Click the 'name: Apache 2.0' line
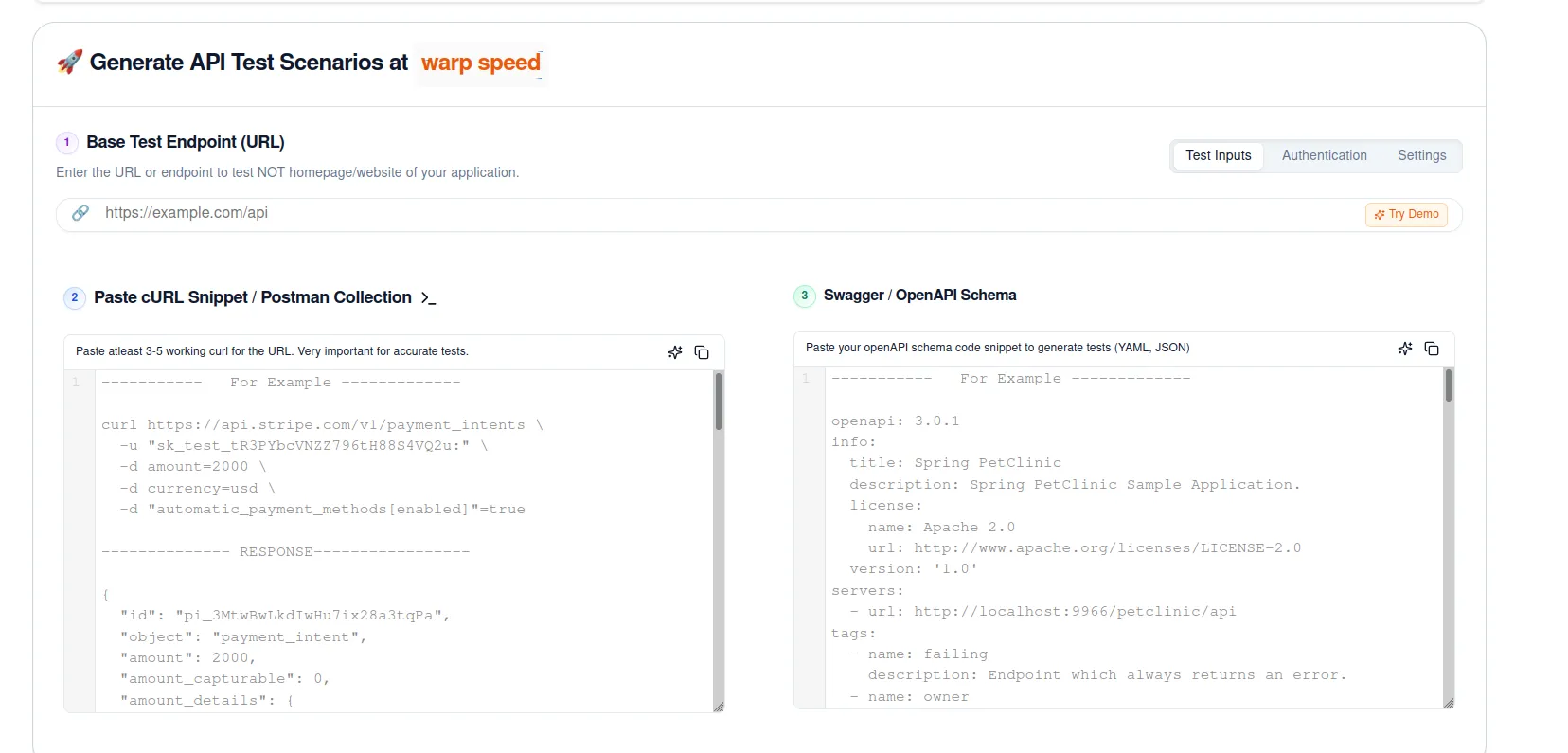This screenshot has width=1568, height=753. 941,528
